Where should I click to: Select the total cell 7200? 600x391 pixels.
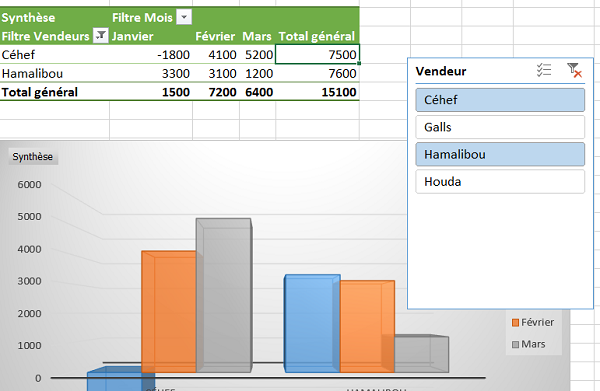click(x=216, y=92)
